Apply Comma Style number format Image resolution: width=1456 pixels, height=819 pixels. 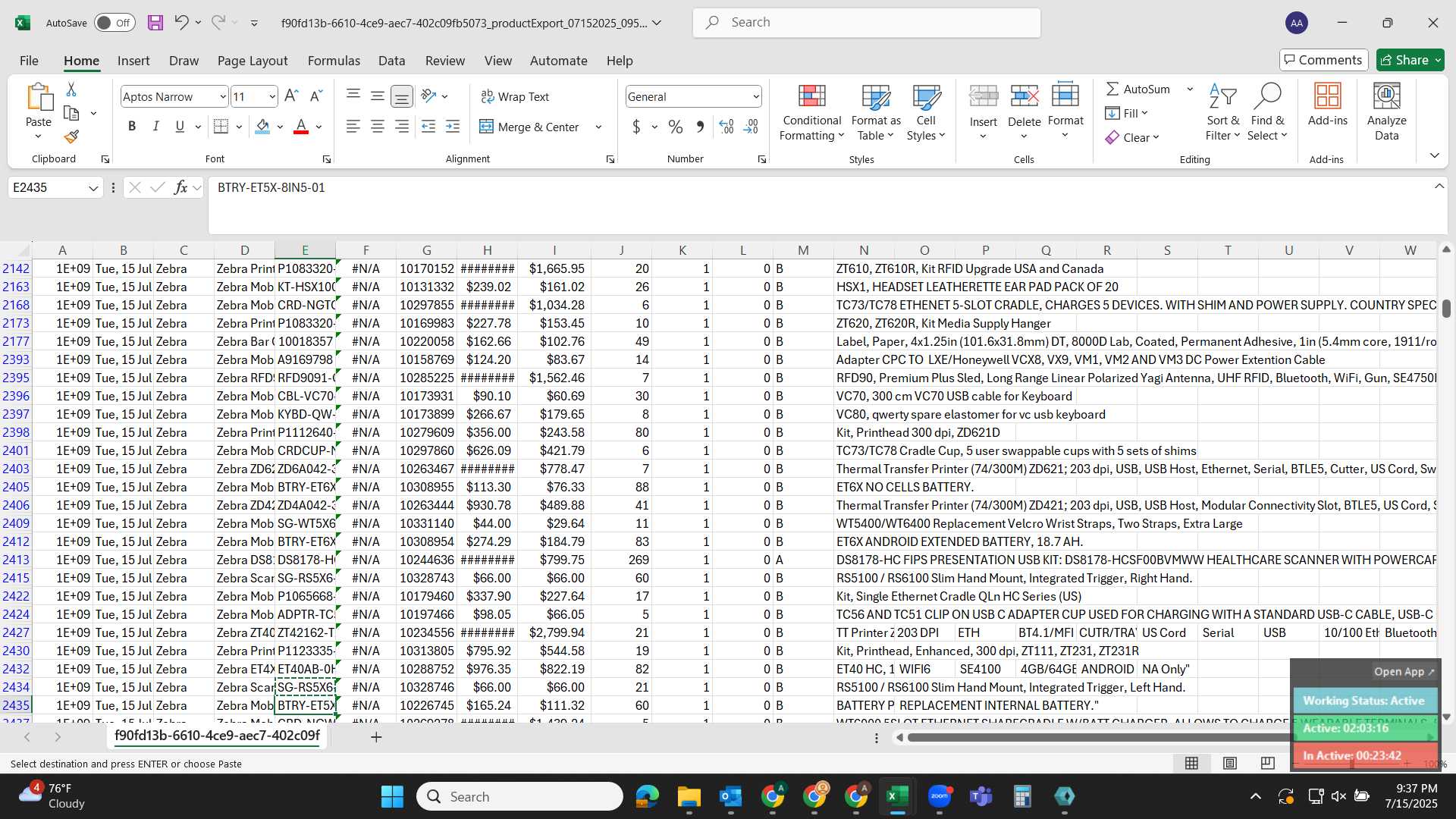click(x=700, y=127)
